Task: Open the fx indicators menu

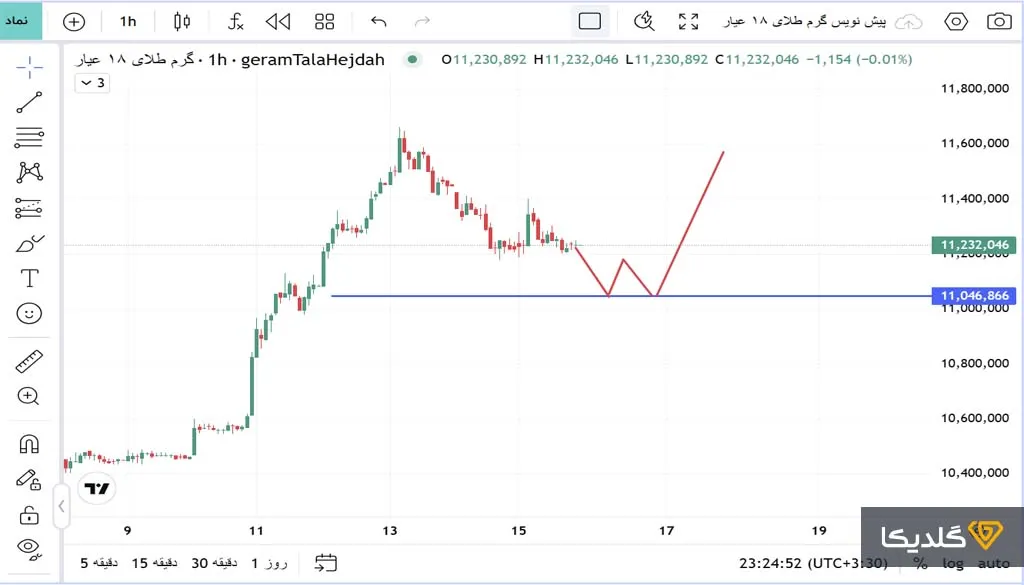Action: click(235, 21)
